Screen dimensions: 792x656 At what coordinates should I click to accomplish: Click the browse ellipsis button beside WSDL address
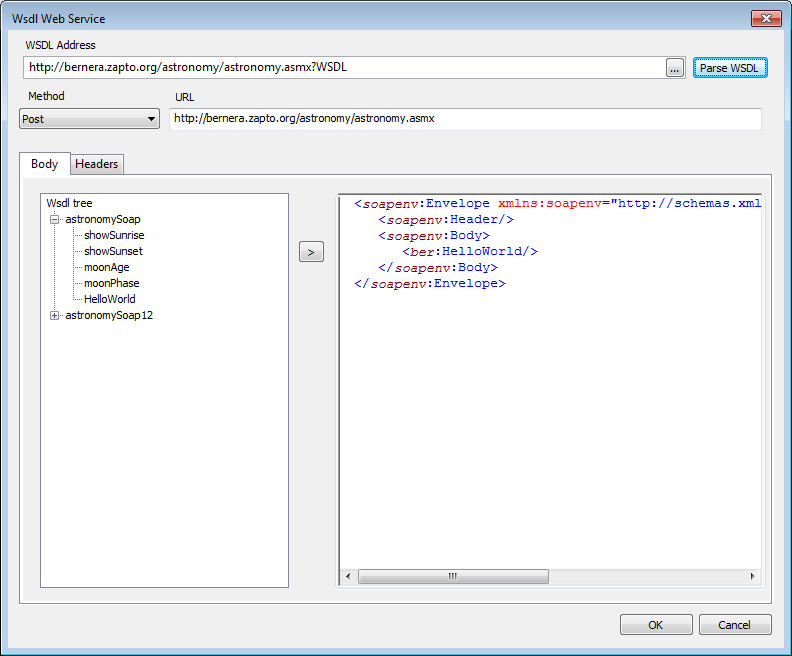click(675, 68)
